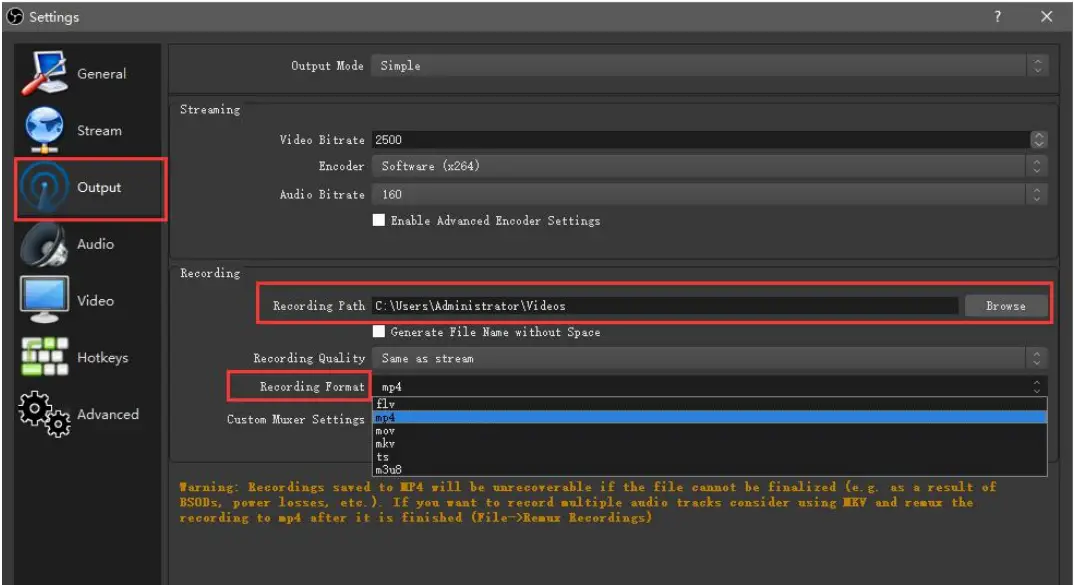The height and width of the screenshot is (585, 1075).
Task: Switch to the Audio tab label
Action: (95, 244)
